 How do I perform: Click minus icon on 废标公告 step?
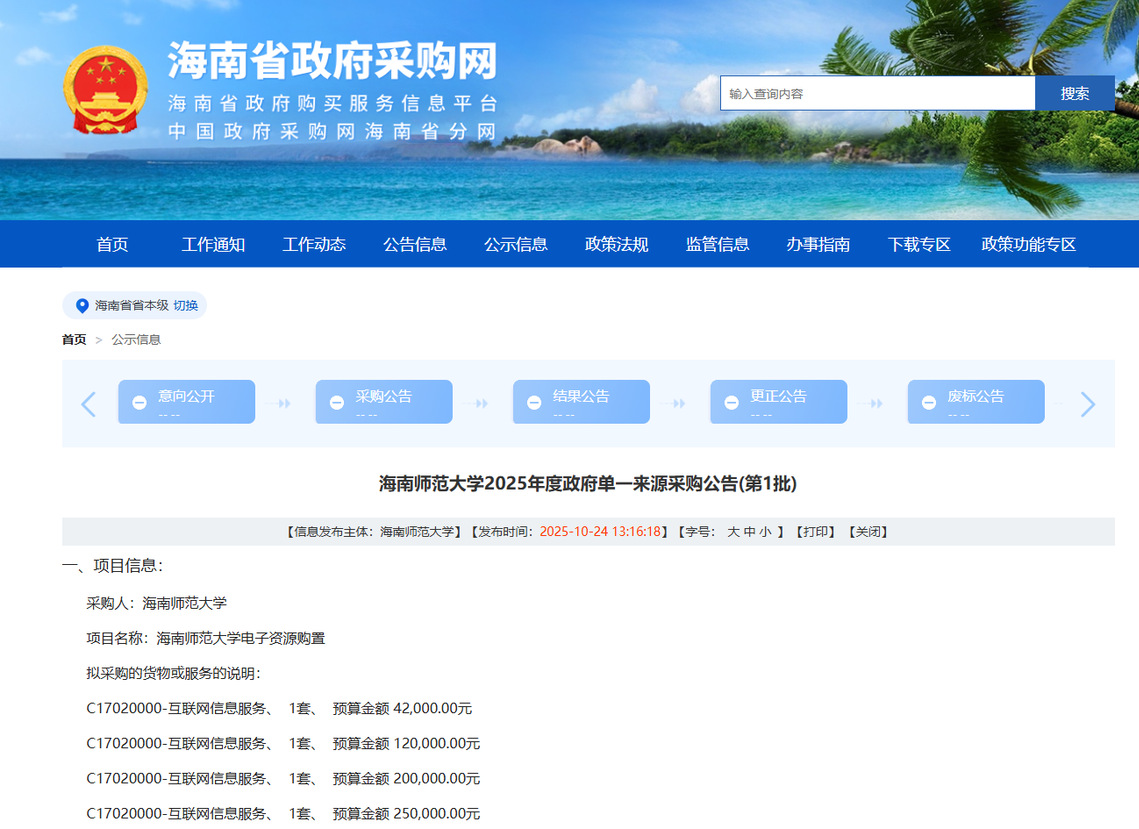pyautogui.click(x=929, y=402)
